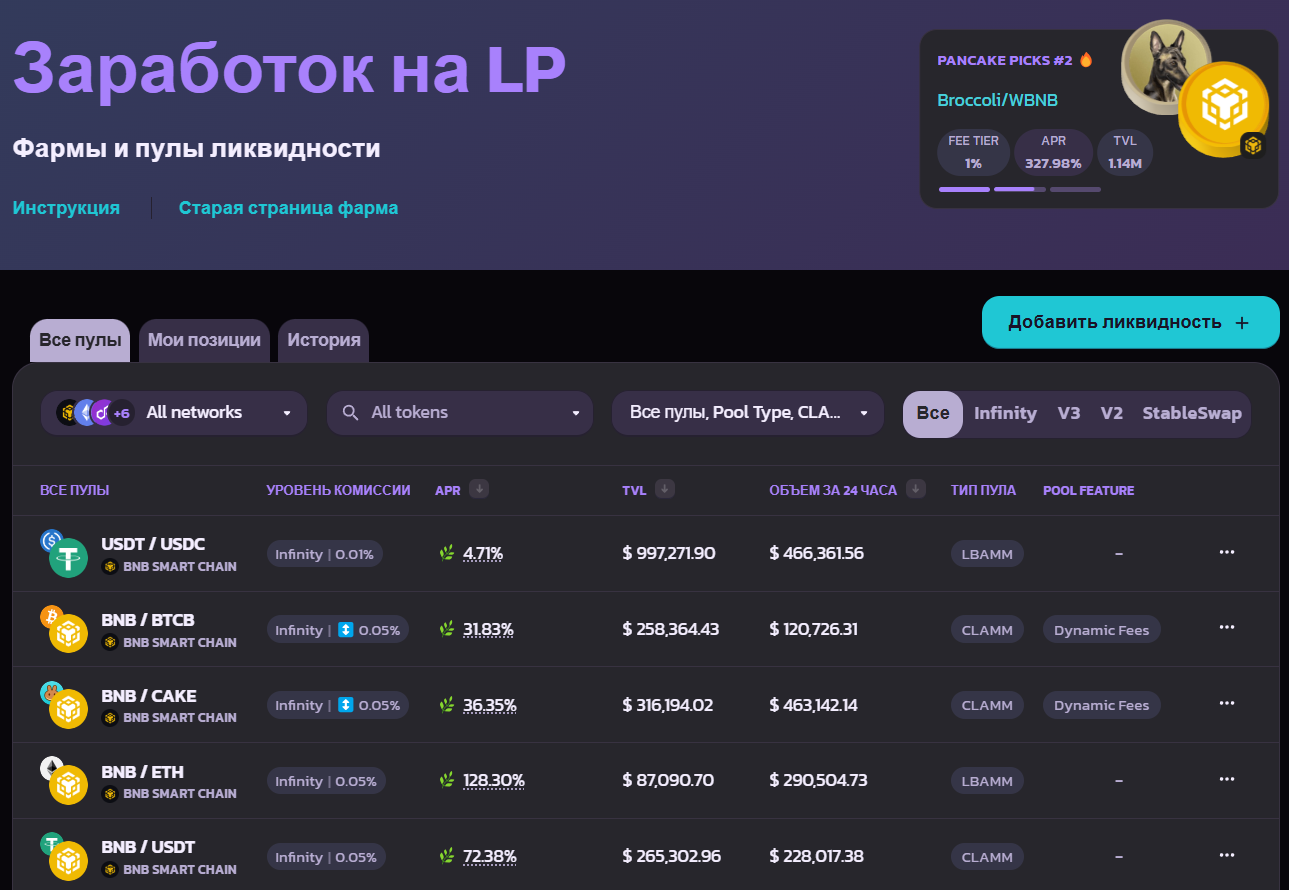1289x890 pixels.
Task: Sort pools by 24-hour volume arrow icon
Action: tap(915, 489)
